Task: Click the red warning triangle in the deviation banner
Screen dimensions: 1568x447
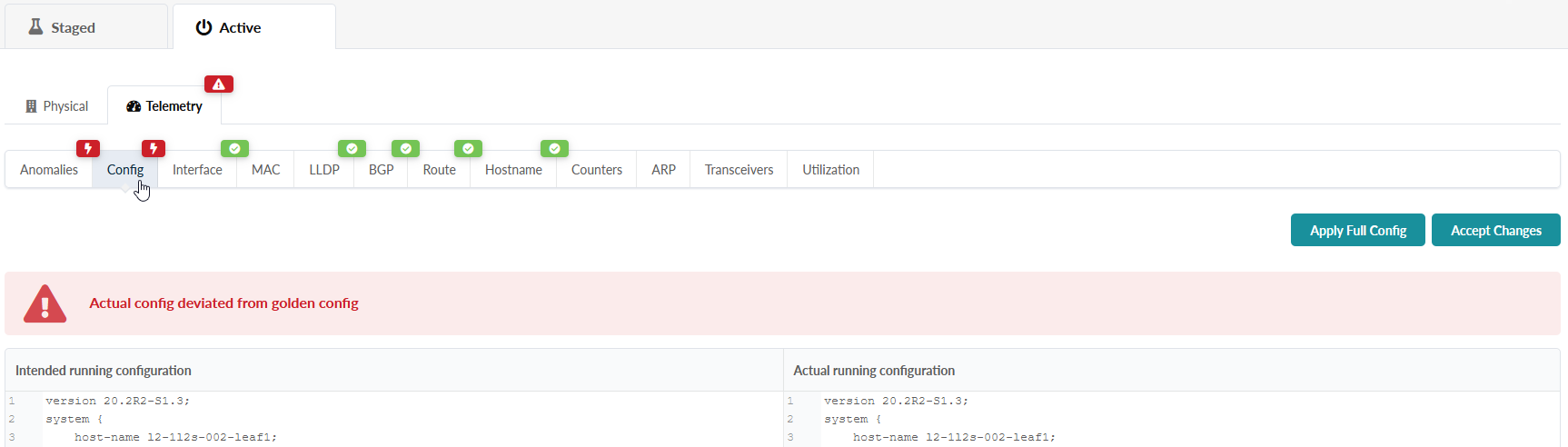Action: coord(45,304)
